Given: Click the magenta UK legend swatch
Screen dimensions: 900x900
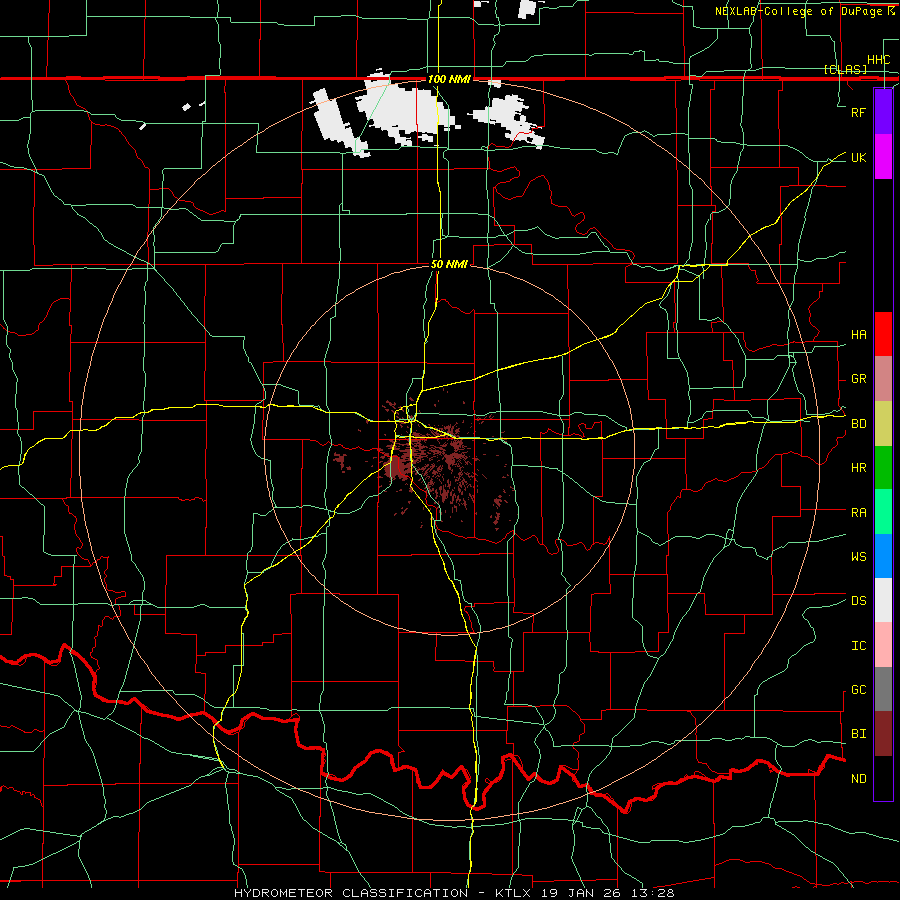Looking at the screenshot, I should tap(883, 157).
